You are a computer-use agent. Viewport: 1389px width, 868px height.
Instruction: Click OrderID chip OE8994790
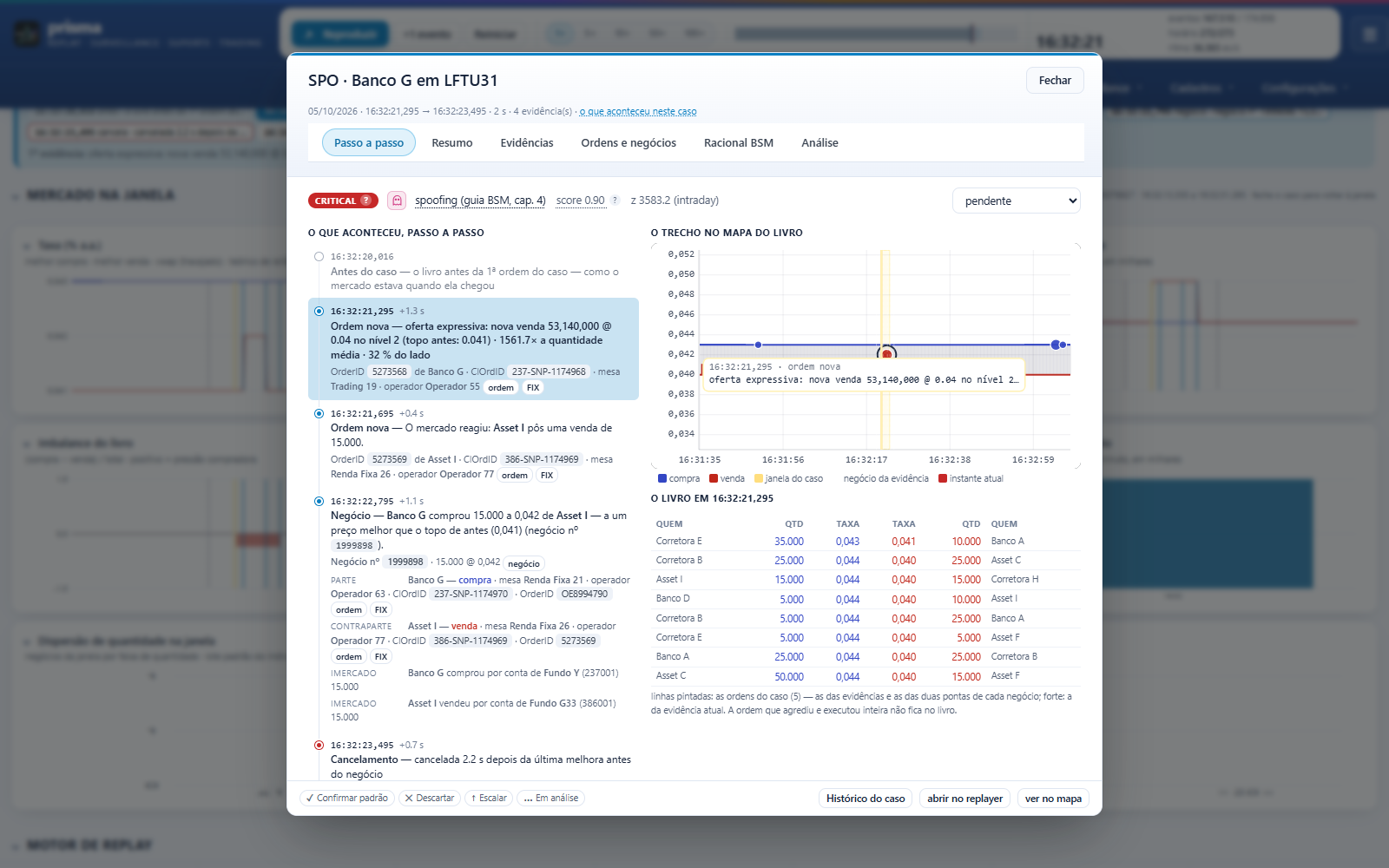(584, 594)
